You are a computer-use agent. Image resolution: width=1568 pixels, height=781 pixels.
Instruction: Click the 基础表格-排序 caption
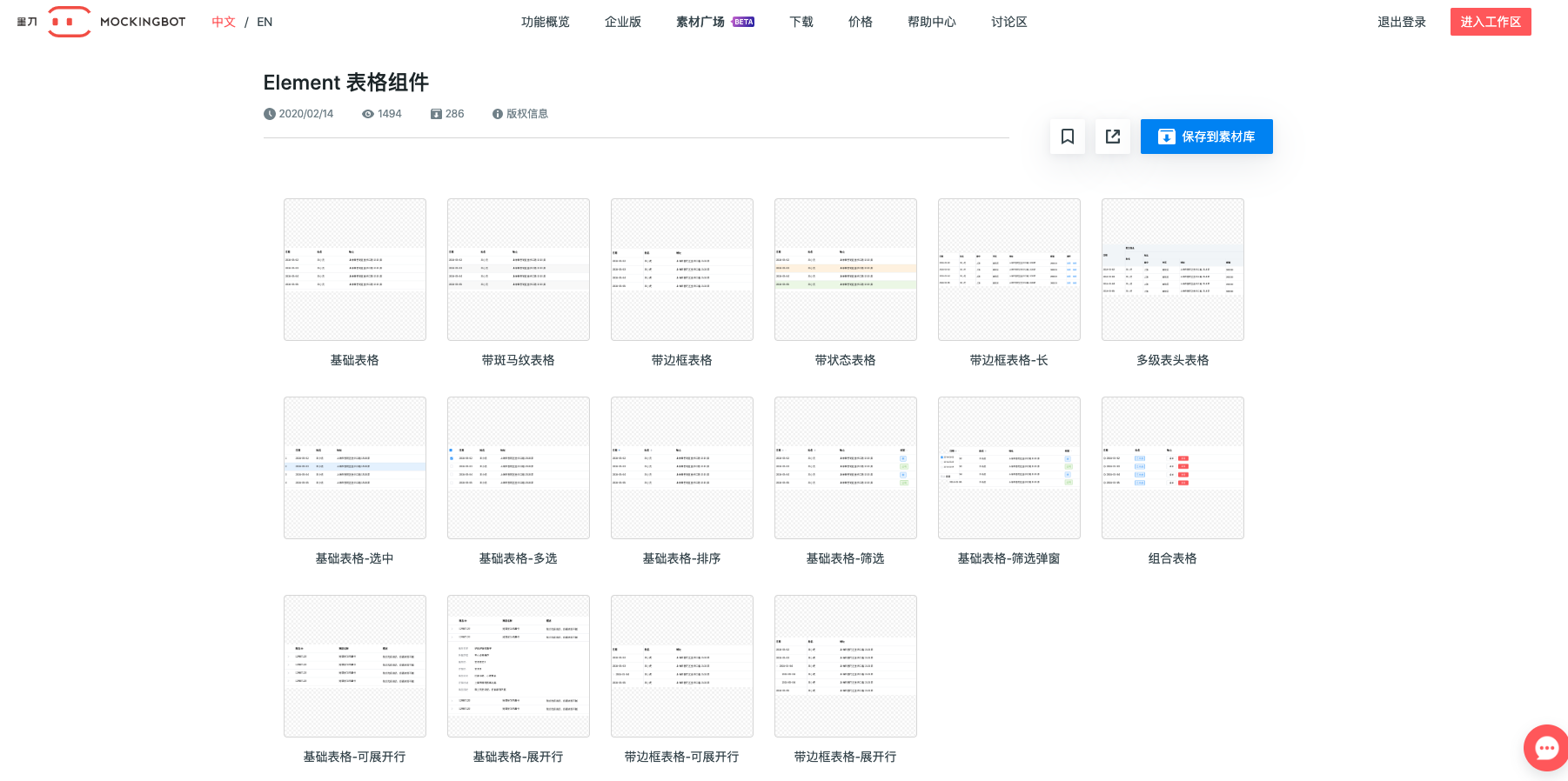click(x=682, y=558)
